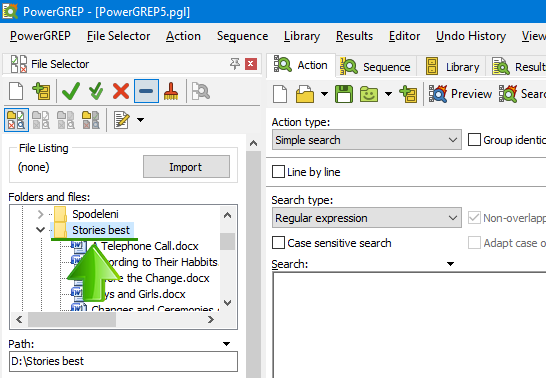Image resolution: width=546 pixels, height=378 pixels.
Task: Click the greyed search files magnifier icon
Action: (201, 91)
